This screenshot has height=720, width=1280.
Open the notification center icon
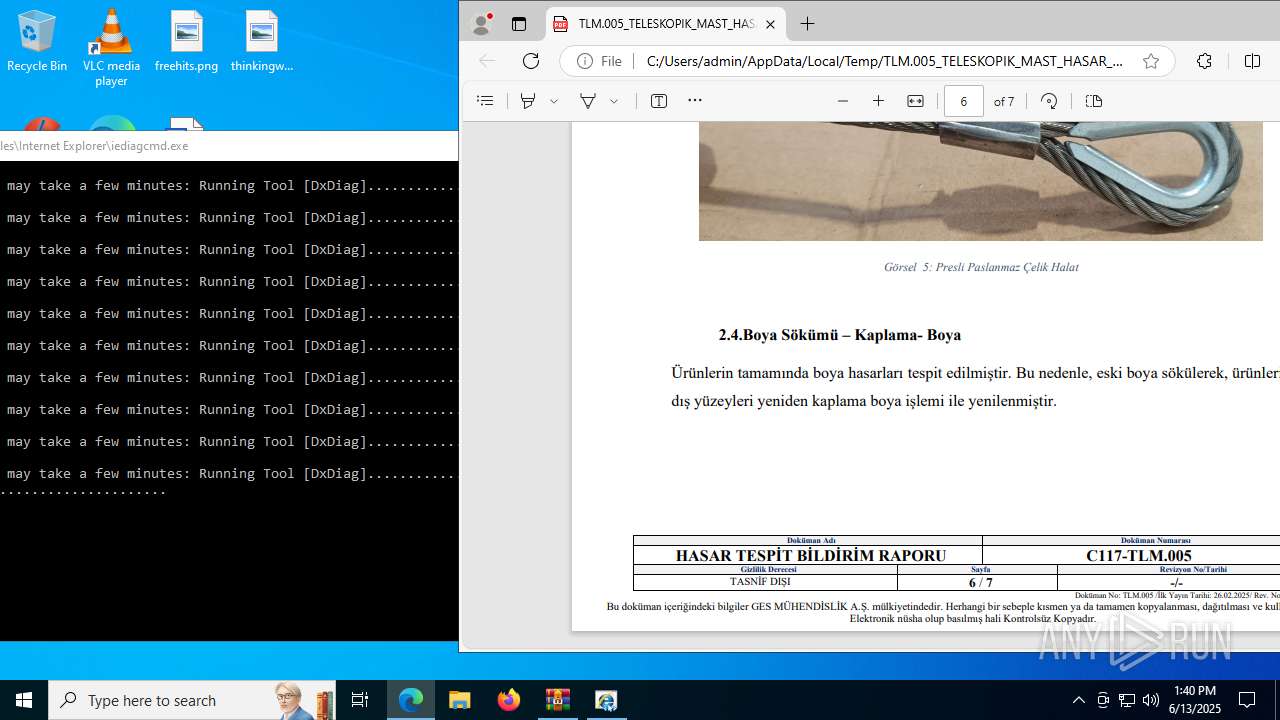coord(1247,700)
